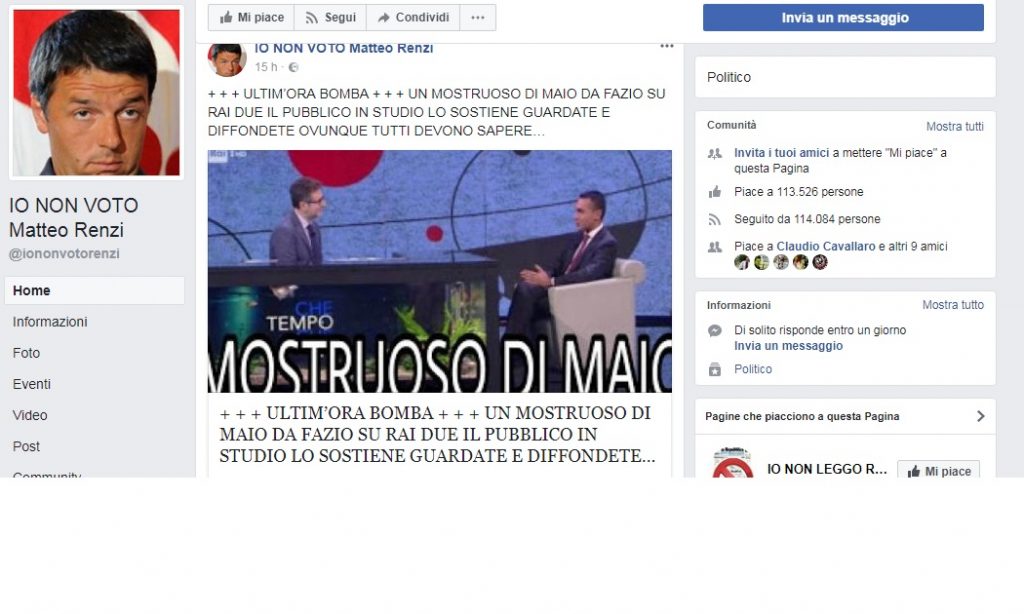Click the post author avatar icon
This screenshot has width=1024, height=614.
pyautogui.click(x=227, y=59)
